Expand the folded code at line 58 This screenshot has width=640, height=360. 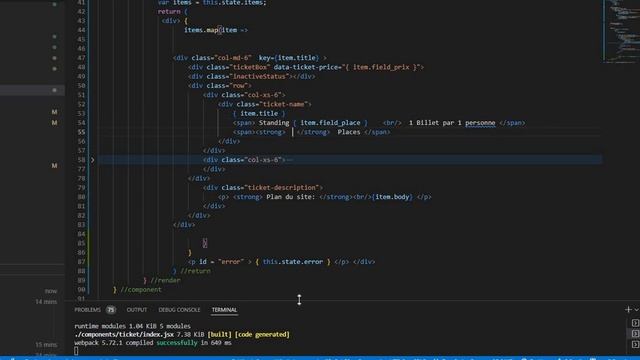point(93,160)
